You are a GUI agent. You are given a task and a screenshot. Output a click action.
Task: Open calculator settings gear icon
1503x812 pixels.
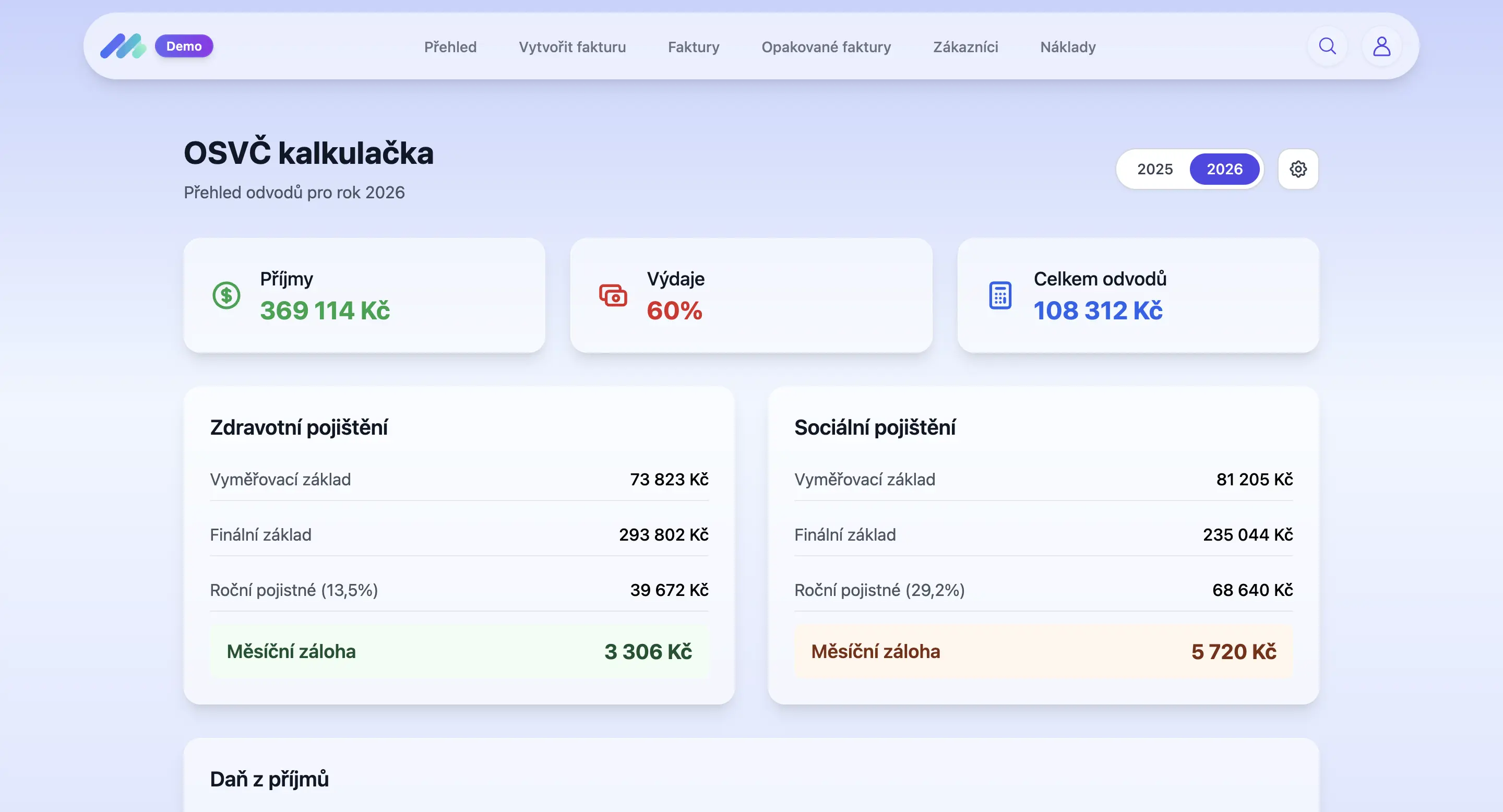(x=1297, y=169)
